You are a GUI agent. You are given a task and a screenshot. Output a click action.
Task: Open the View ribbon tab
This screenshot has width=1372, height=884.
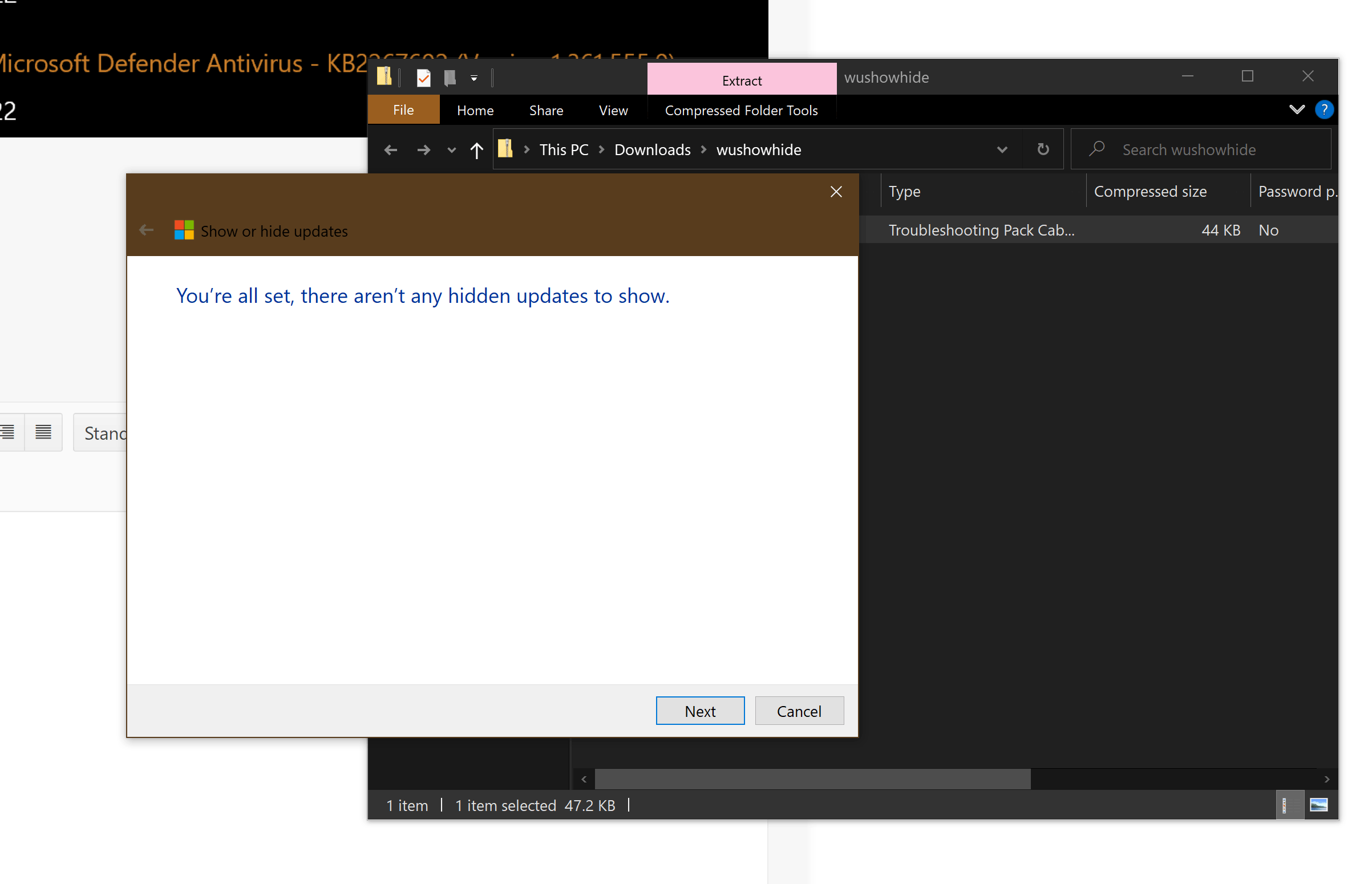[613, 110]
